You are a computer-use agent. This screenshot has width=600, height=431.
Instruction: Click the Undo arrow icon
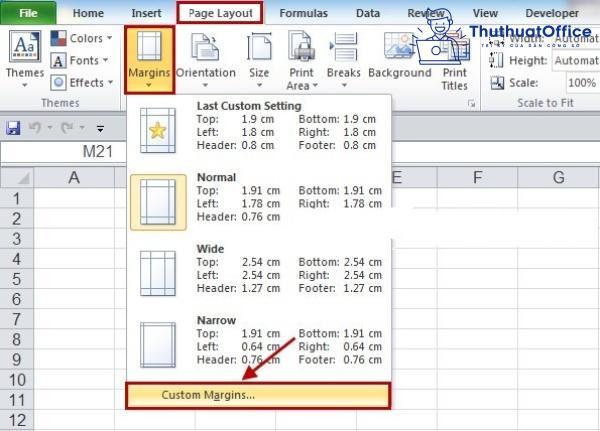coord(35,127)
